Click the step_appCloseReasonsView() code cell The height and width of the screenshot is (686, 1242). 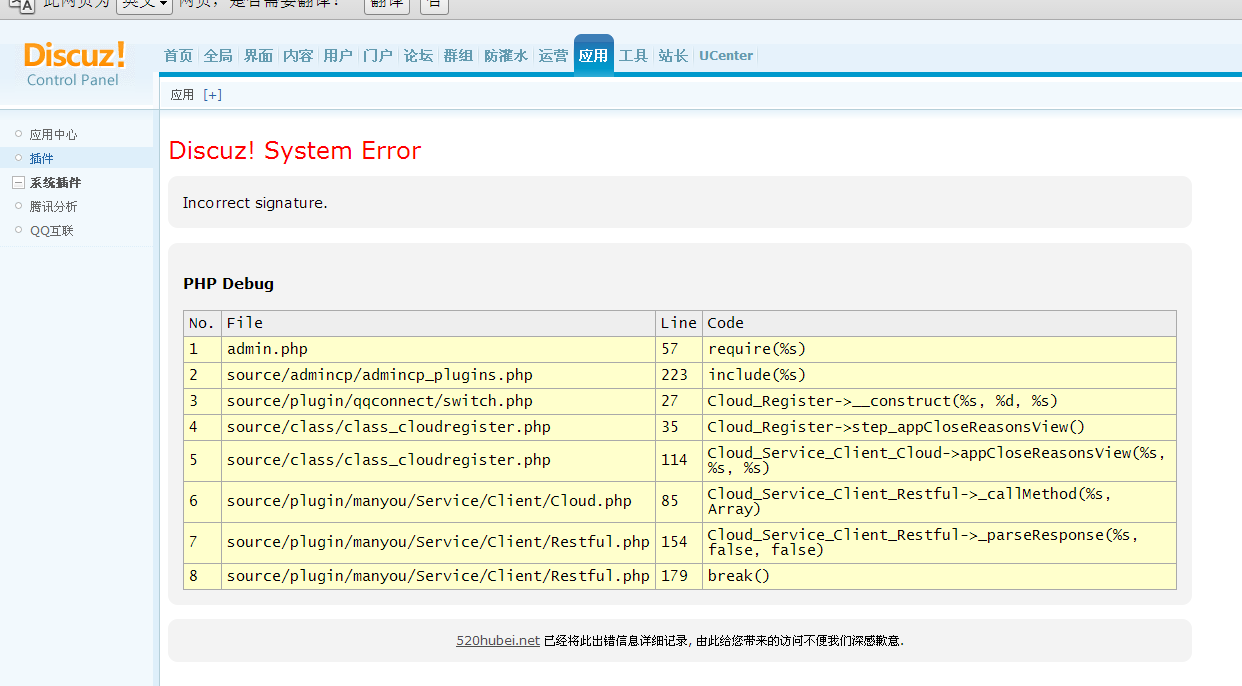pos(939,427)
